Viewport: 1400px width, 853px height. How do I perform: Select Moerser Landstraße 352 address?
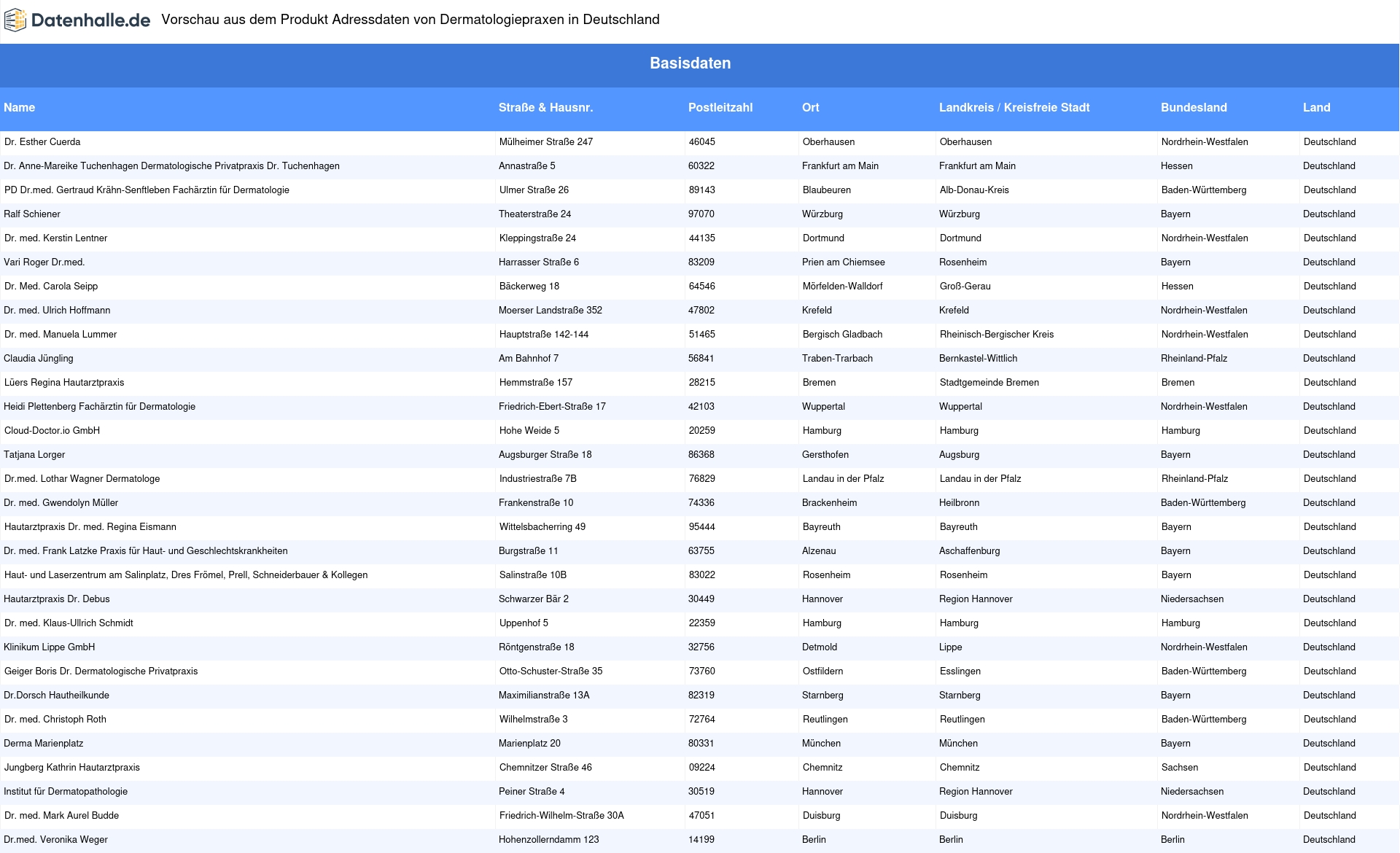click(551, 311)
